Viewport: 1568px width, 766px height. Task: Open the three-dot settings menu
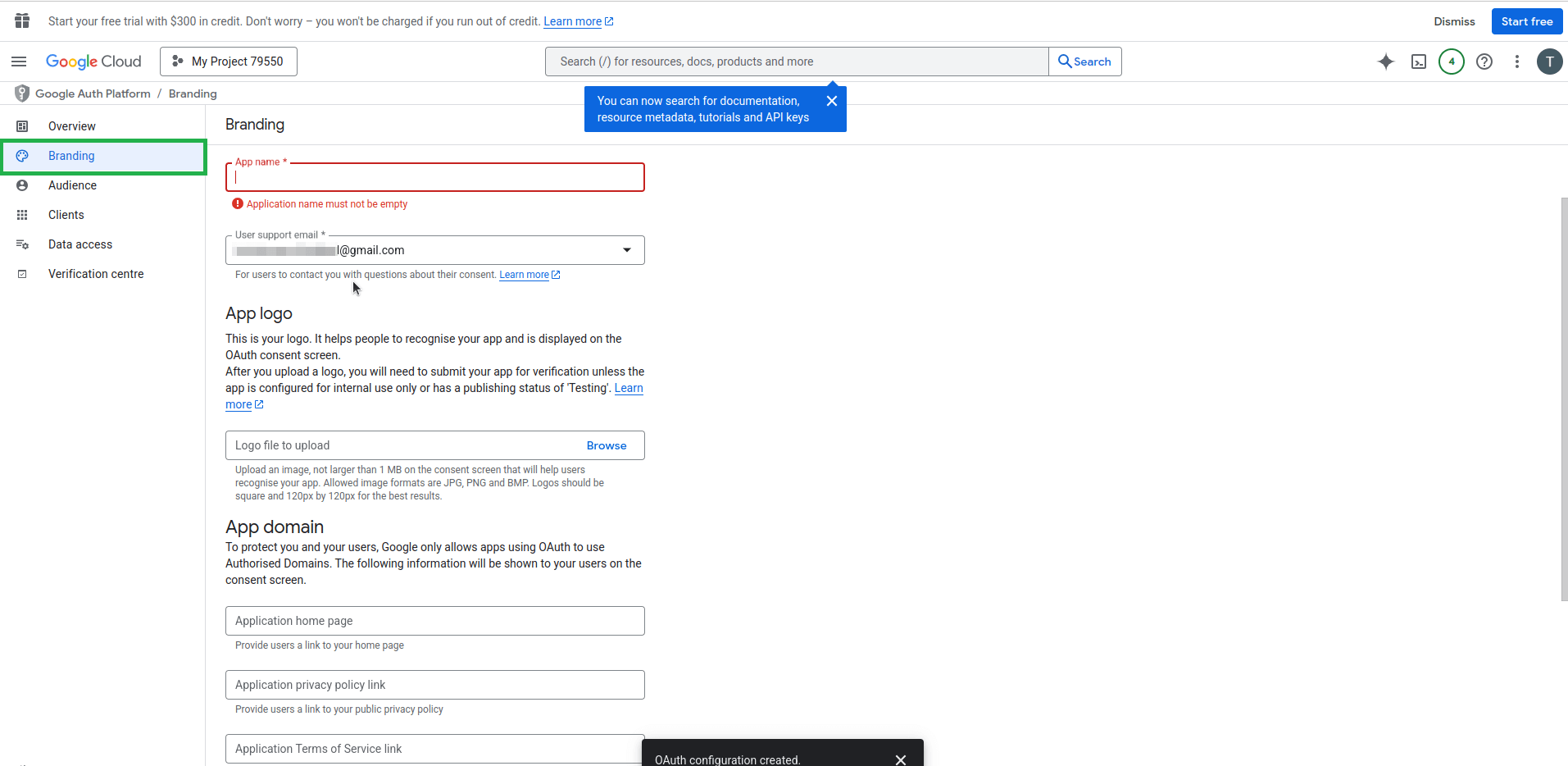click(1516, 62)
